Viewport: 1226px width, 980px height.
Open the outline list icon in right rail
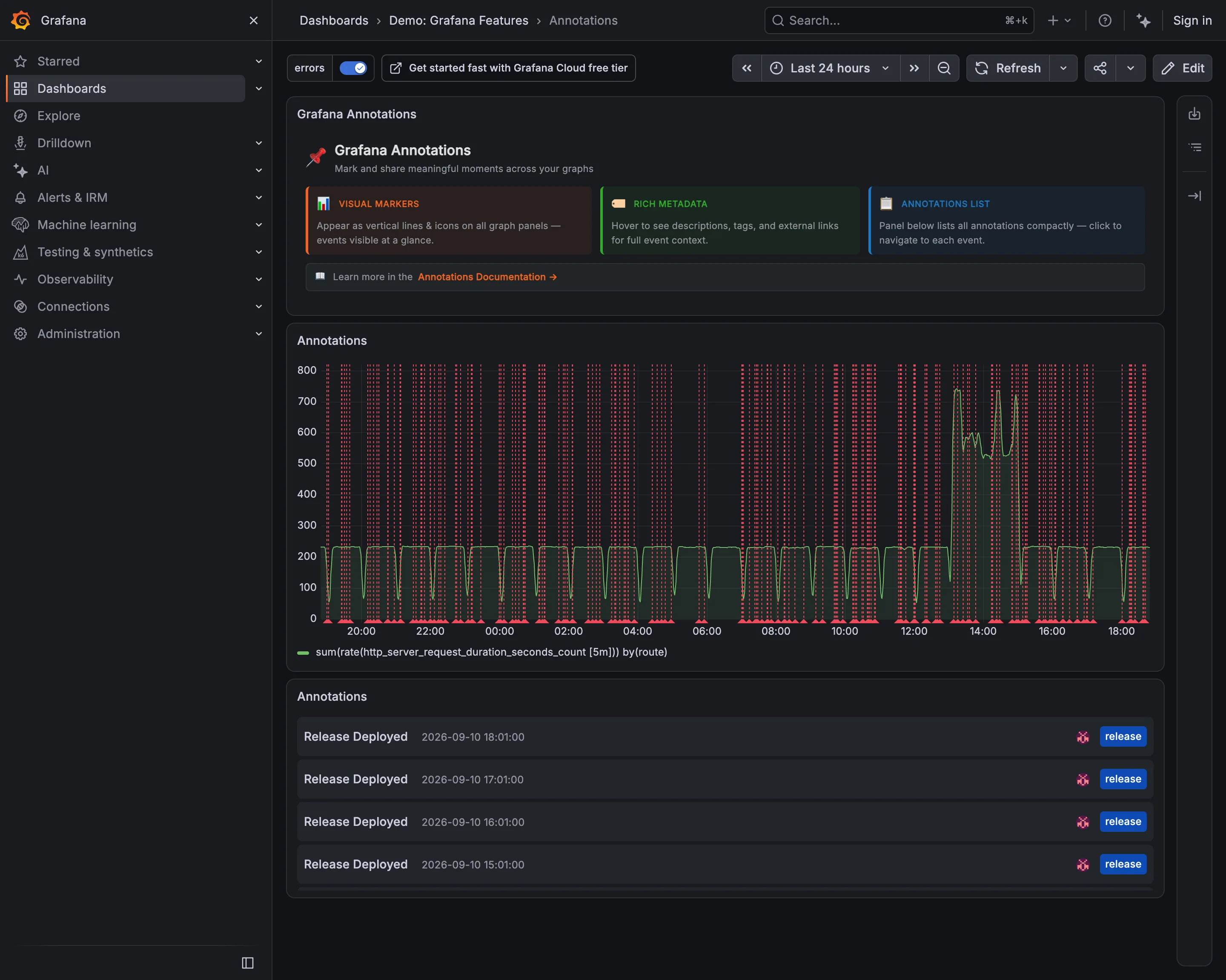click(x=1195, y=147)
